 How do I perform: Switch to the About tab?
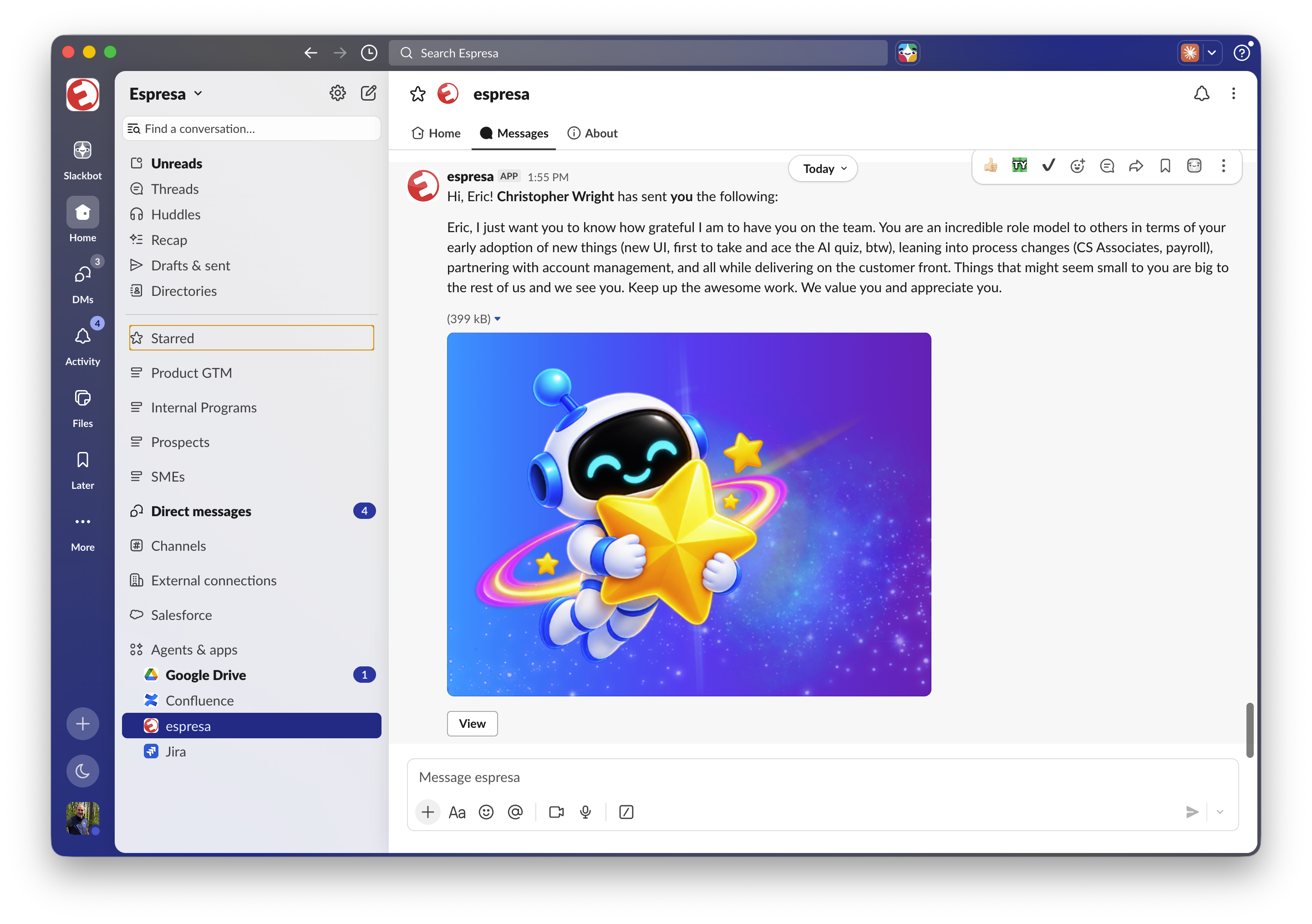pyautogui.click(x=592, y=133)
